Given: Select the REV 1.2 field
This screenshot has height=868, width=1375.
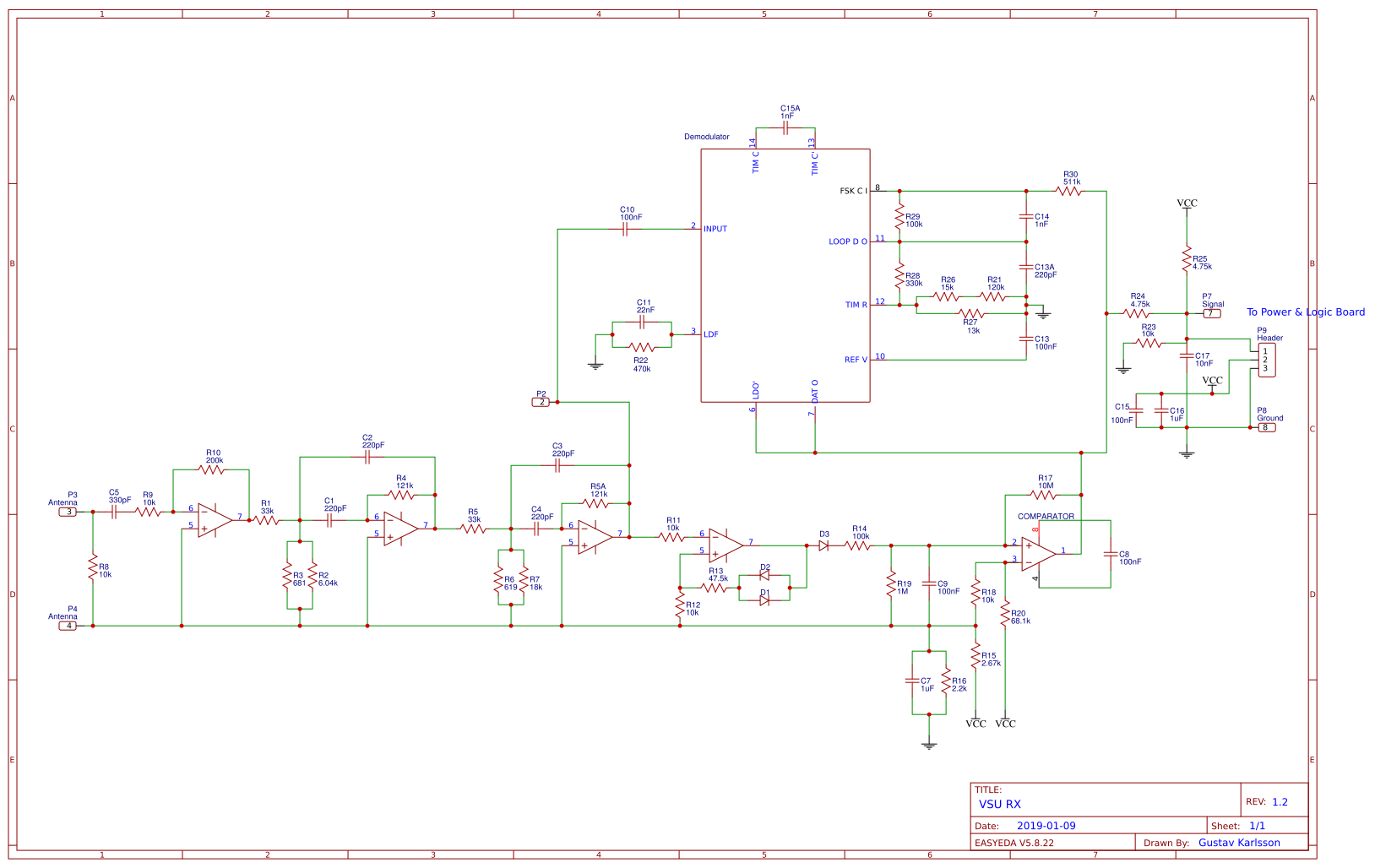Looking at the screenshot, I should [1269, 801].
